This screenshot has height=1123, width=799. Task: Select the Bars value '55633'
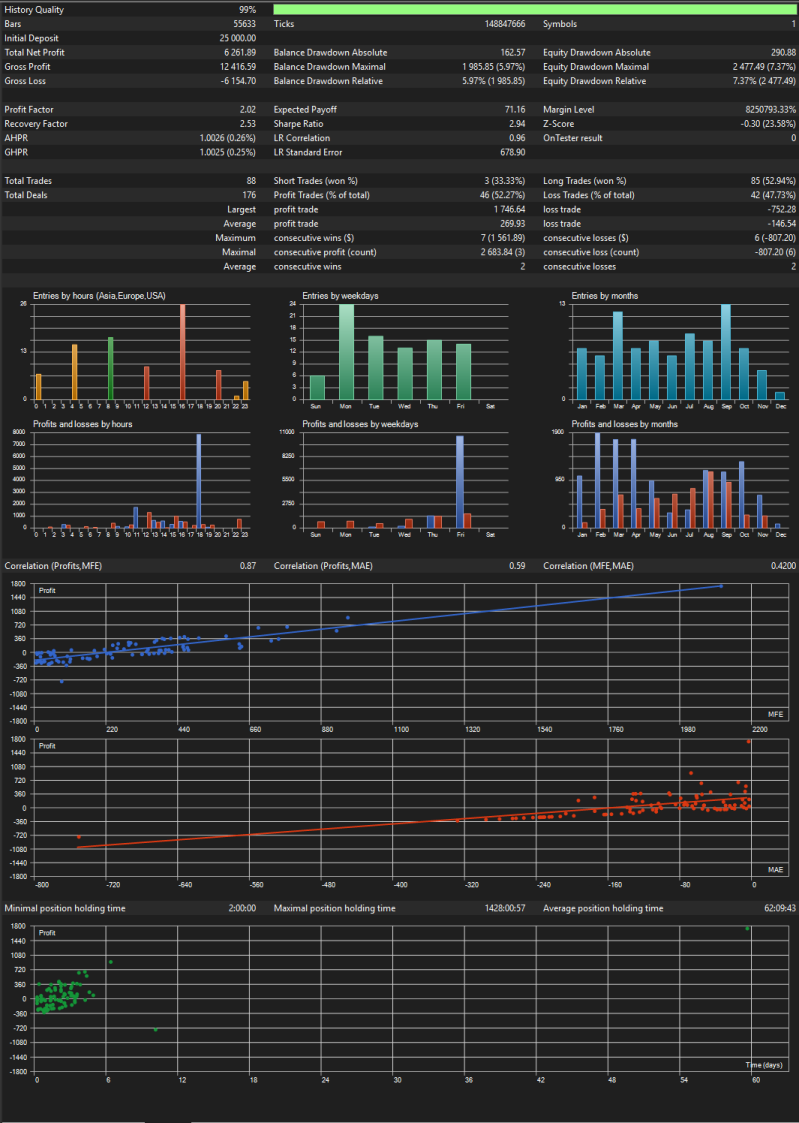tap(244, 24)
